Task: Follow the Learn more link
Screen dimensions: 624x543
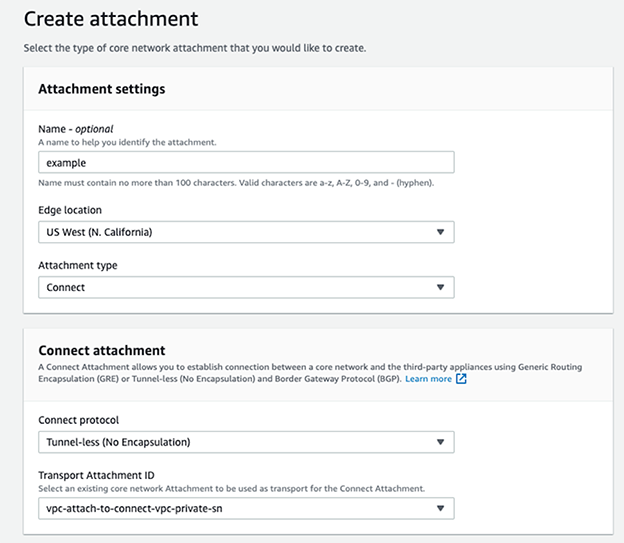Action: click(x=428, y=380)
